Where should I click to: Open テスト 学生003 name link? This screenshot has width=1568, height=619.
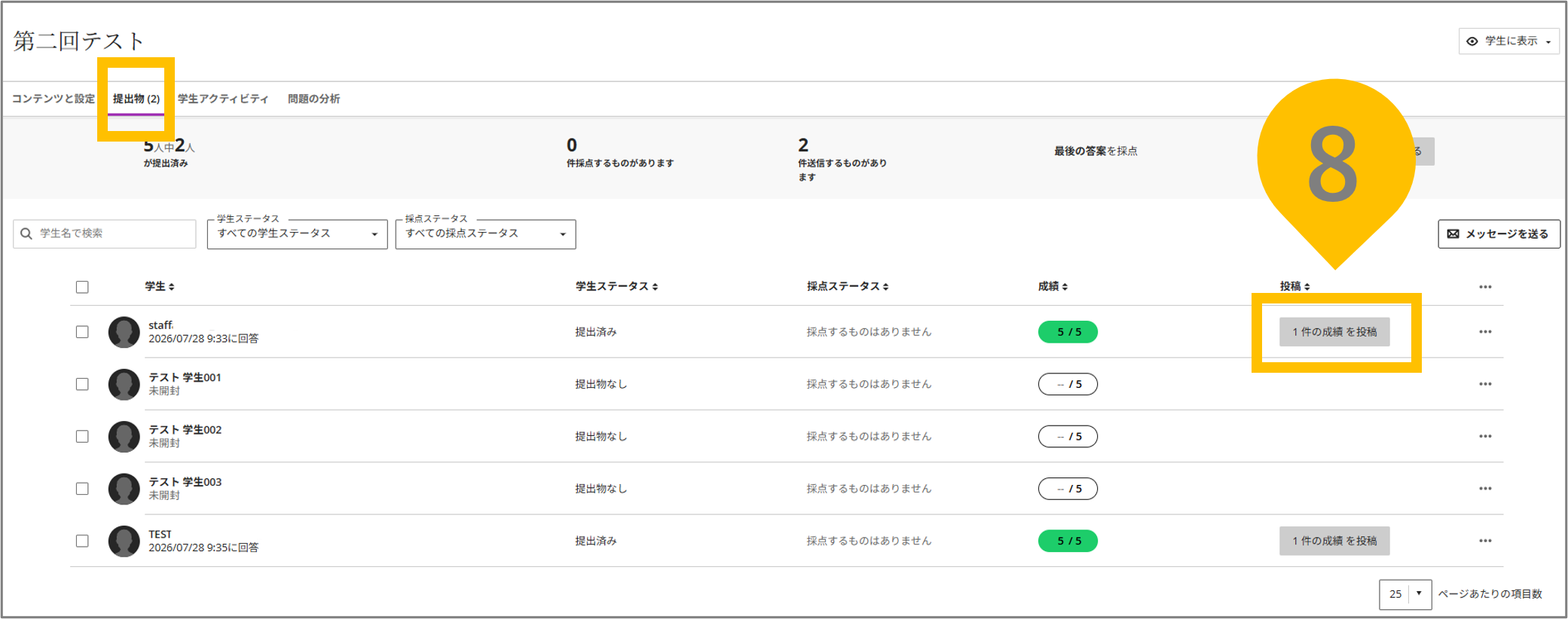click(x=185, y=482)
